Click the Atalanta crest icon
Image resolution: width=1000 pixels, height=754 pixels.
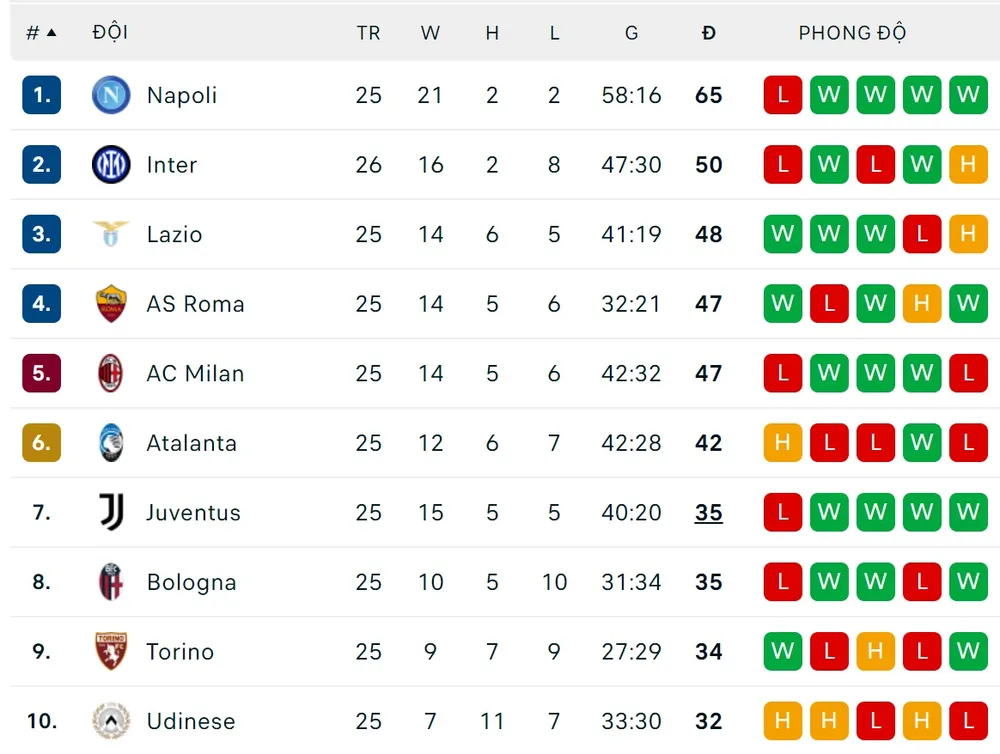point(111,443)
